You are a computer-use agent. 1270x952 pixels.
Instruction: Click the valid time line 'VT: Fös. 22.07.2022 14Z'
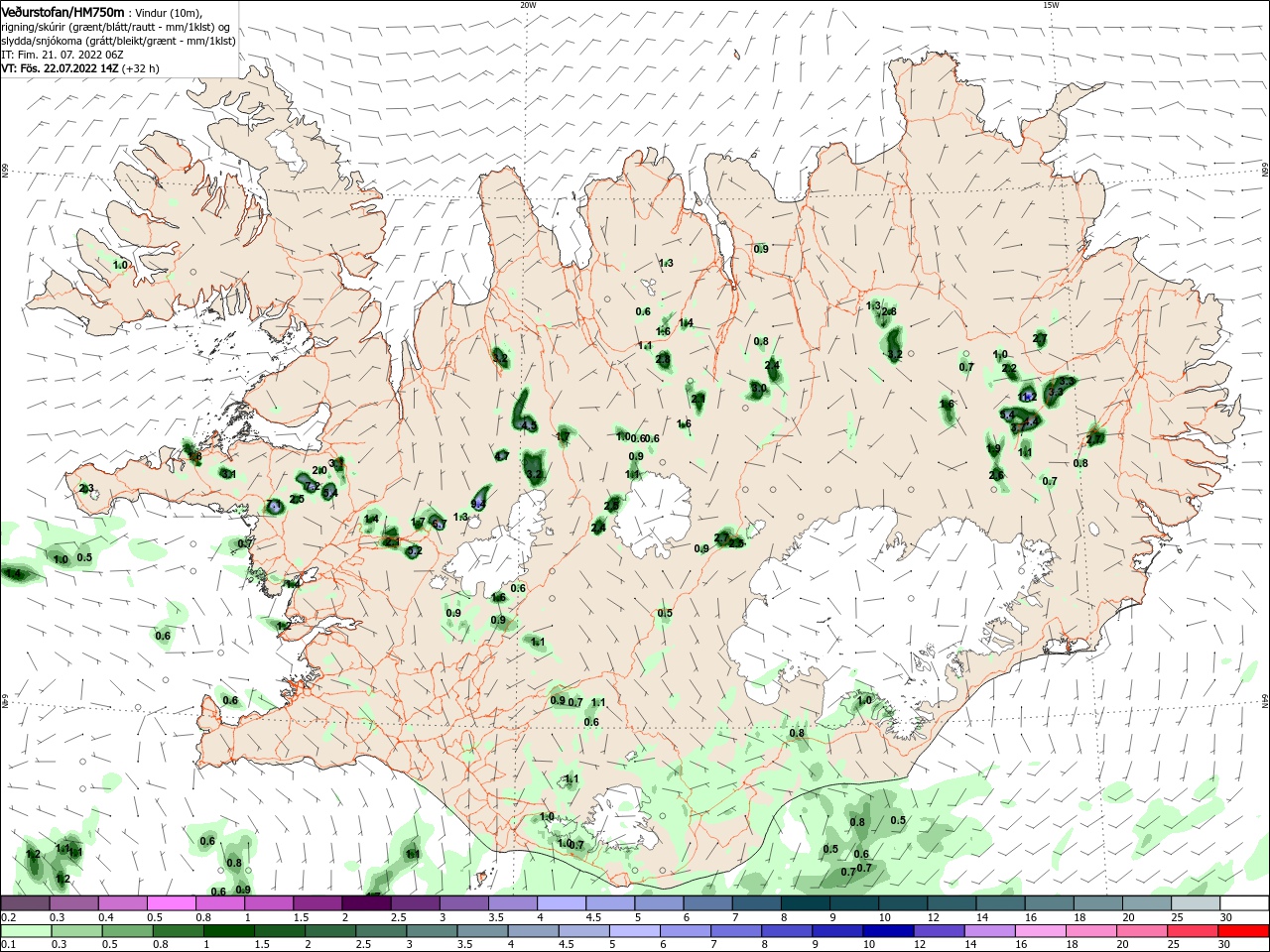pyautogui.click(x=61, y=68)
